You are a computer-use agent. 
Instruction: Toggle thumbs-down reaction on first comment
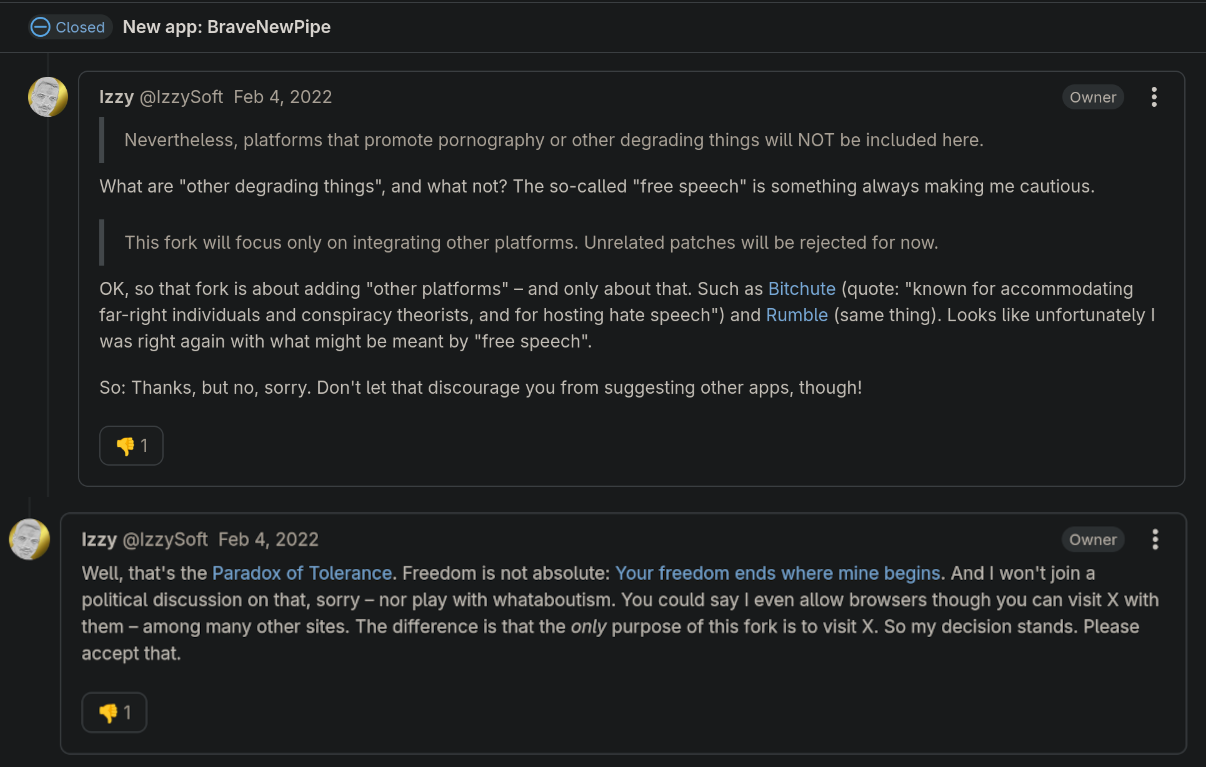click(131, 446)
